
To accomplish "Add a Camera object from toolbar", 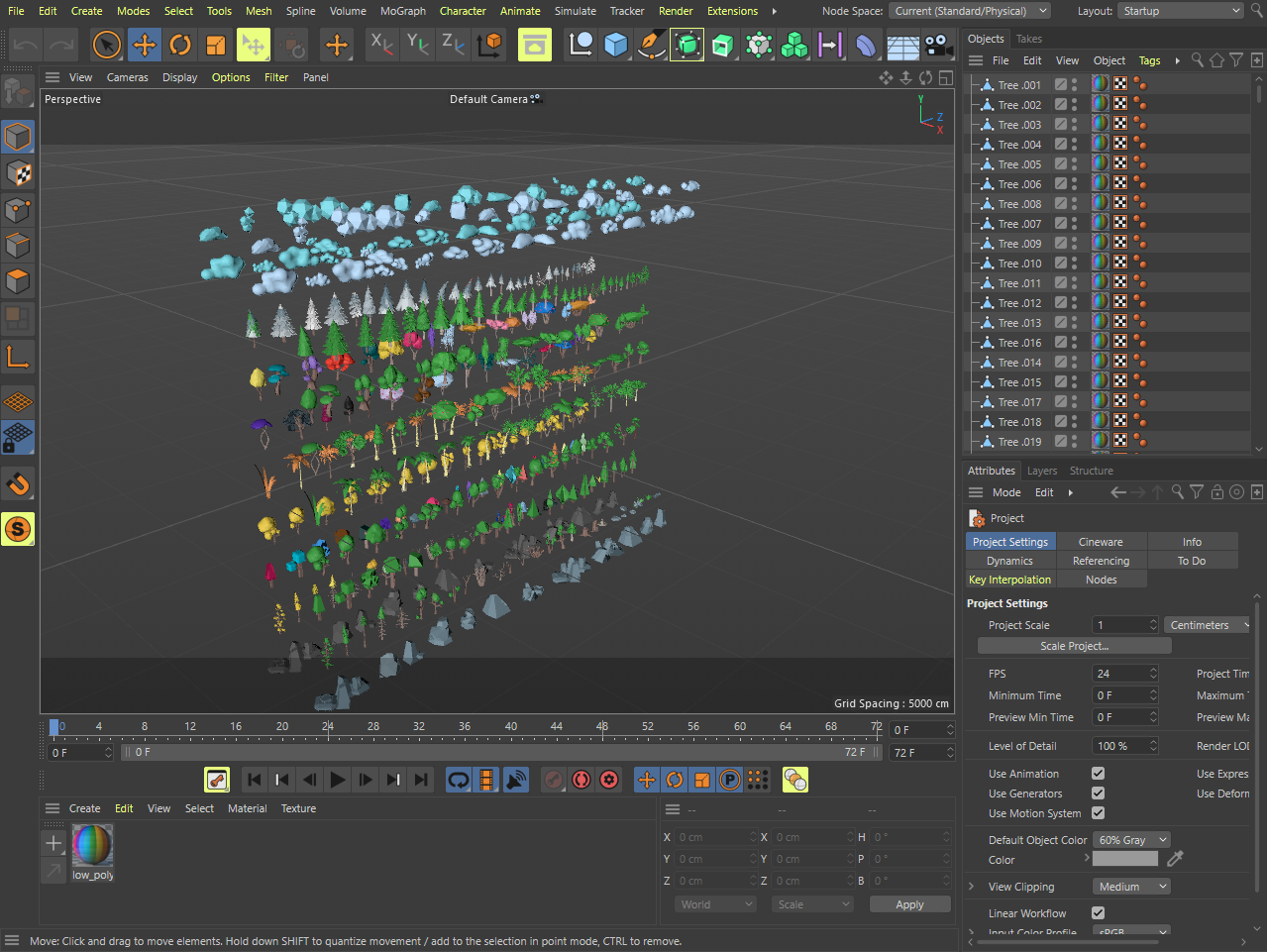I will [x=938, y=45].
